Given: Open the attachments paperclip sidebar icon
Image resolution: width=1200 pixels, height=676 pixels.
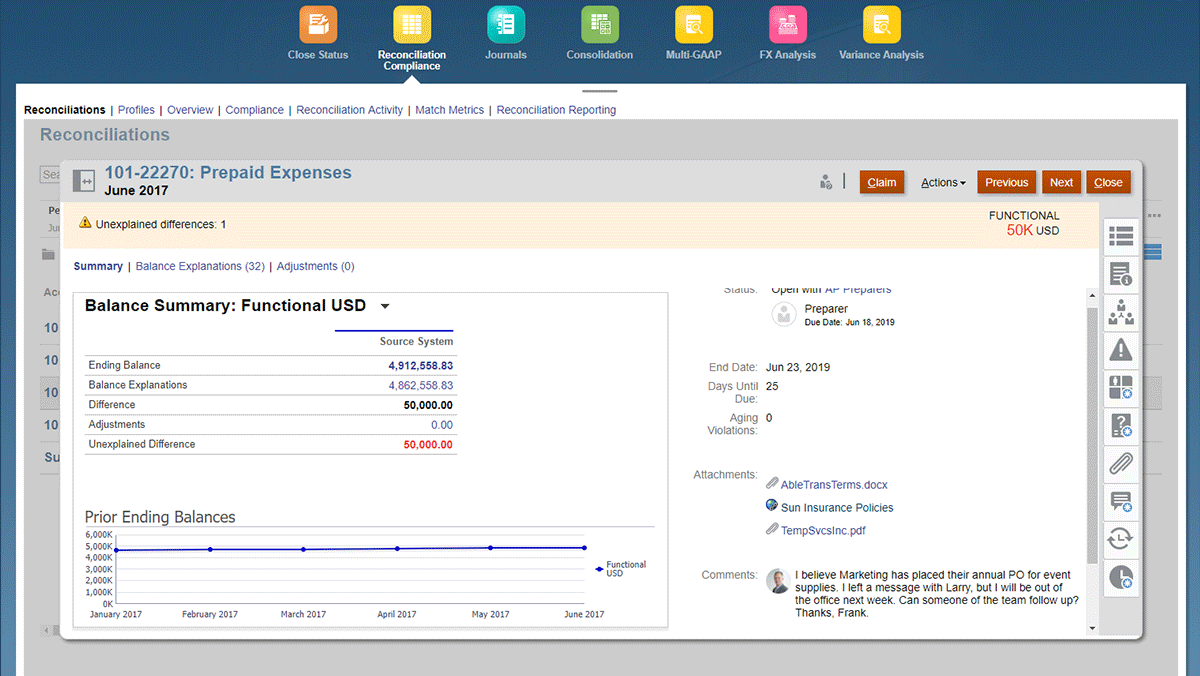Looking at the screenshot, I should pos(1120,464).
